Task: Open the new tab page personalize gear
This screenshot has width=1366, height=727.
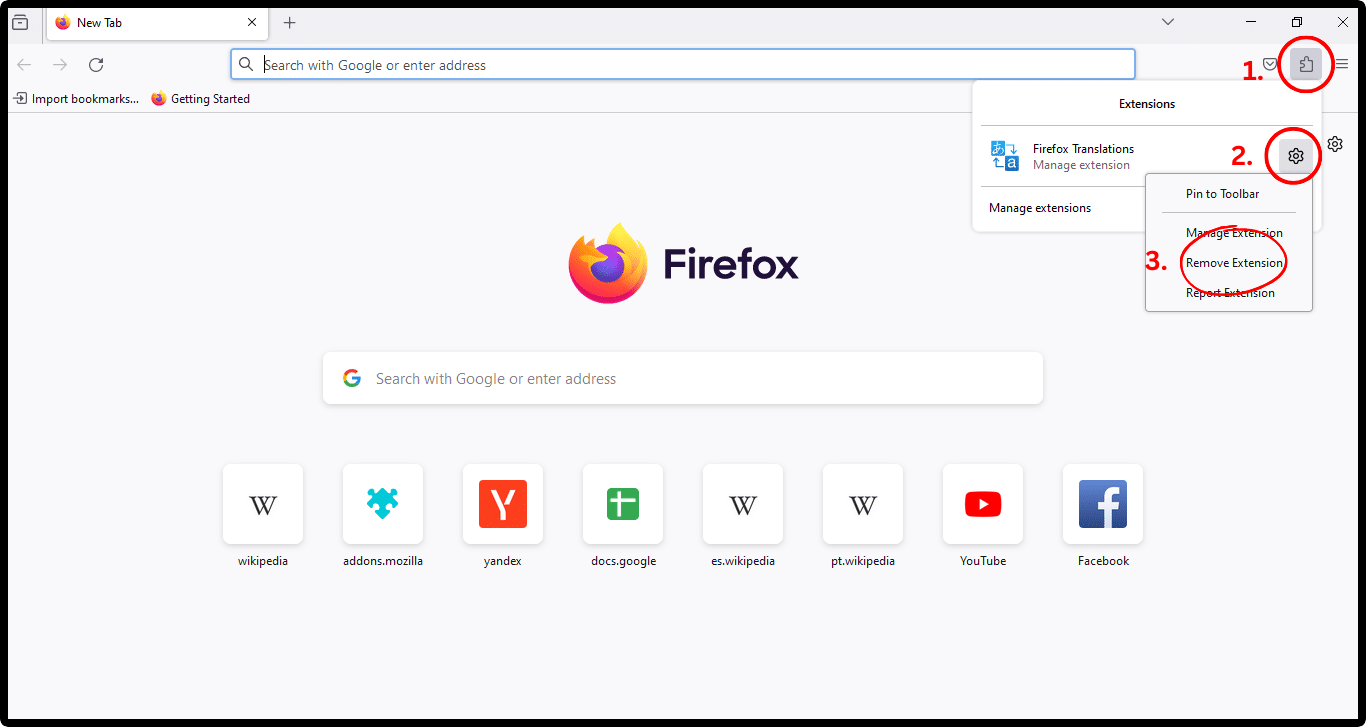Action: (1335, 144)
